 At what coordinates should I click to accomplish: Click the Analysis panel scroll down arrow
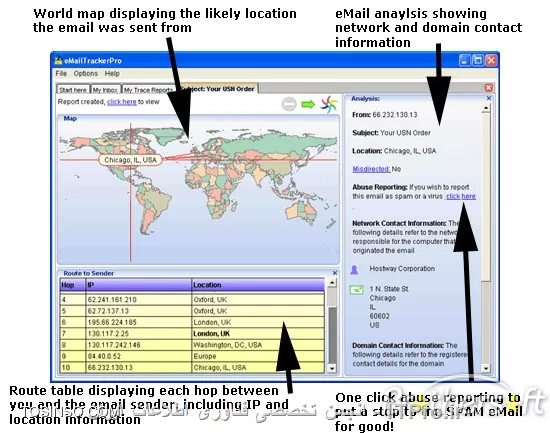[486, 368]
